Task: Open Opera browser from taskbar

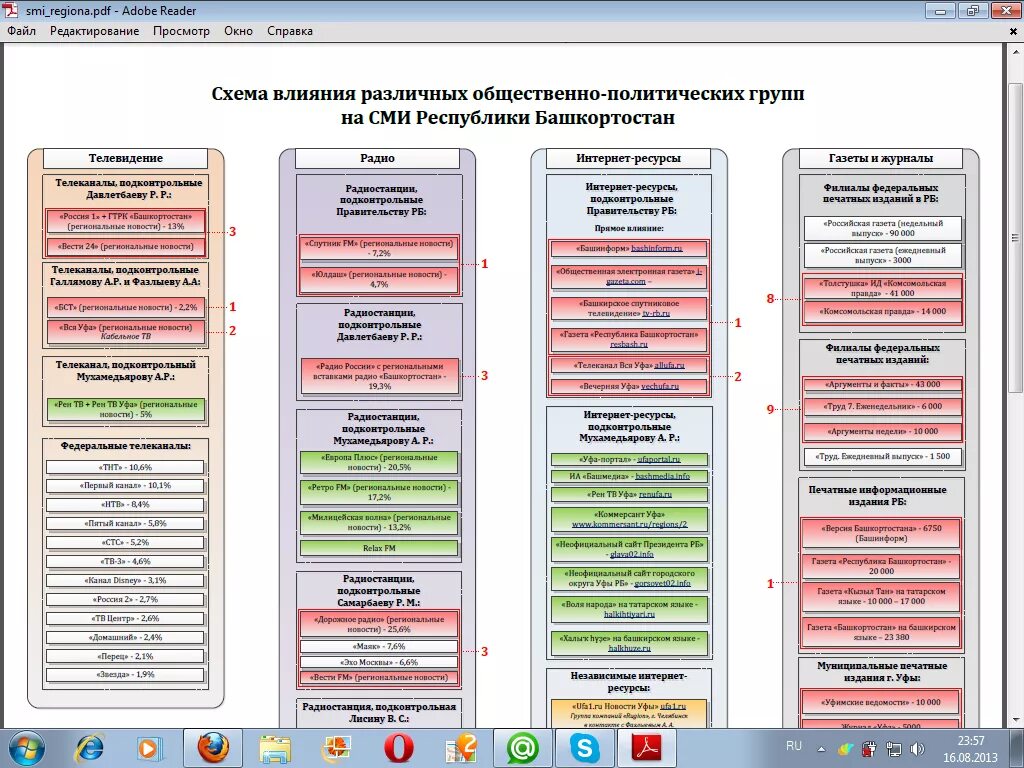Action: (x=399, y=748)
